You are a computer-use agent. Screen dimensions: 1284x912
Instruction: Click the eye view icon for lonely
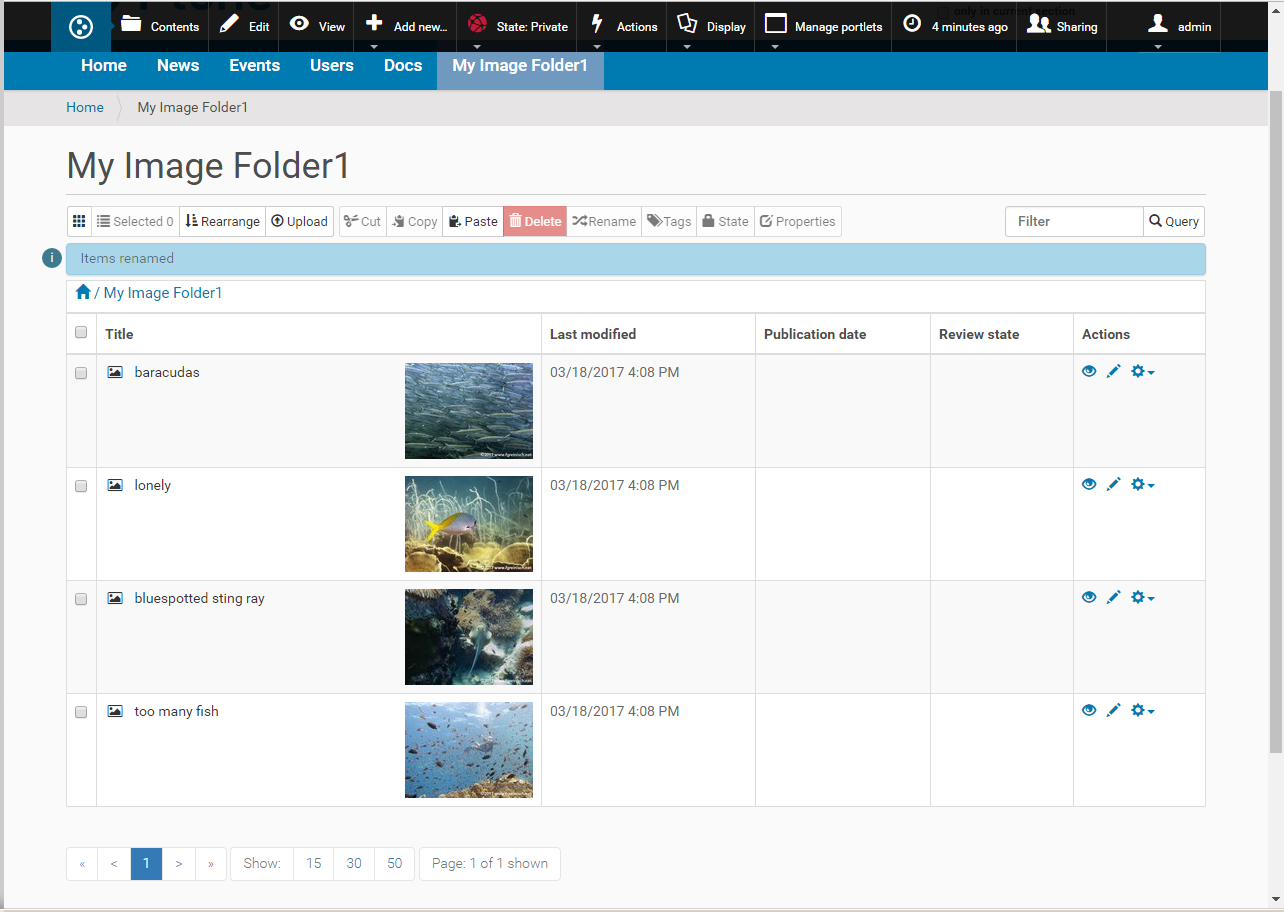1089,485
